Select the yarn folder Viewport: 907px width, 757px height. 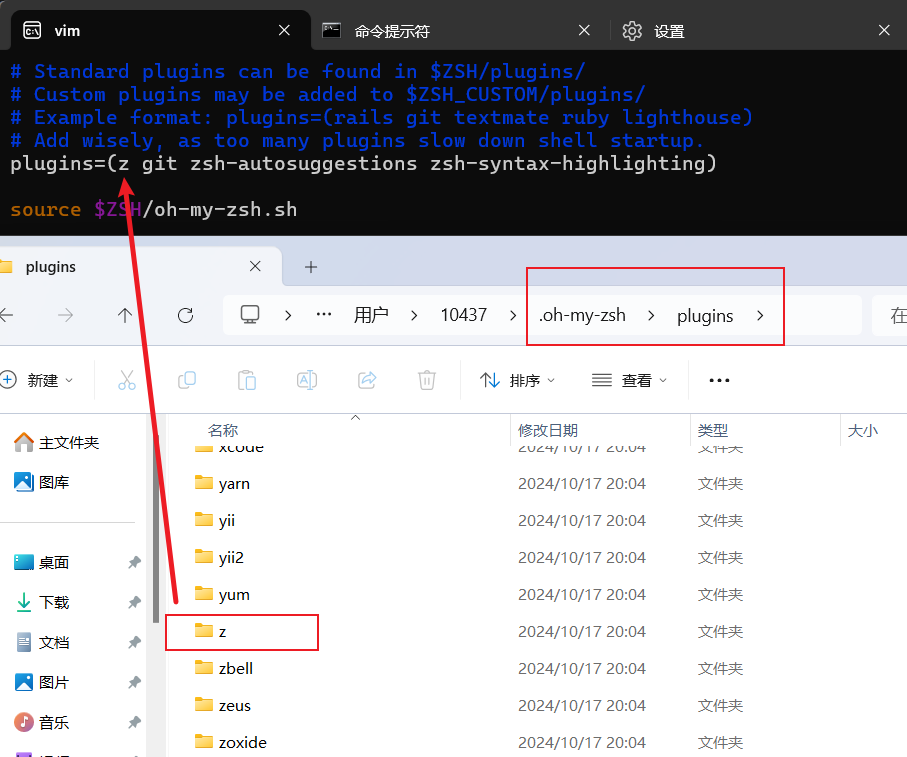pos(222,483)
